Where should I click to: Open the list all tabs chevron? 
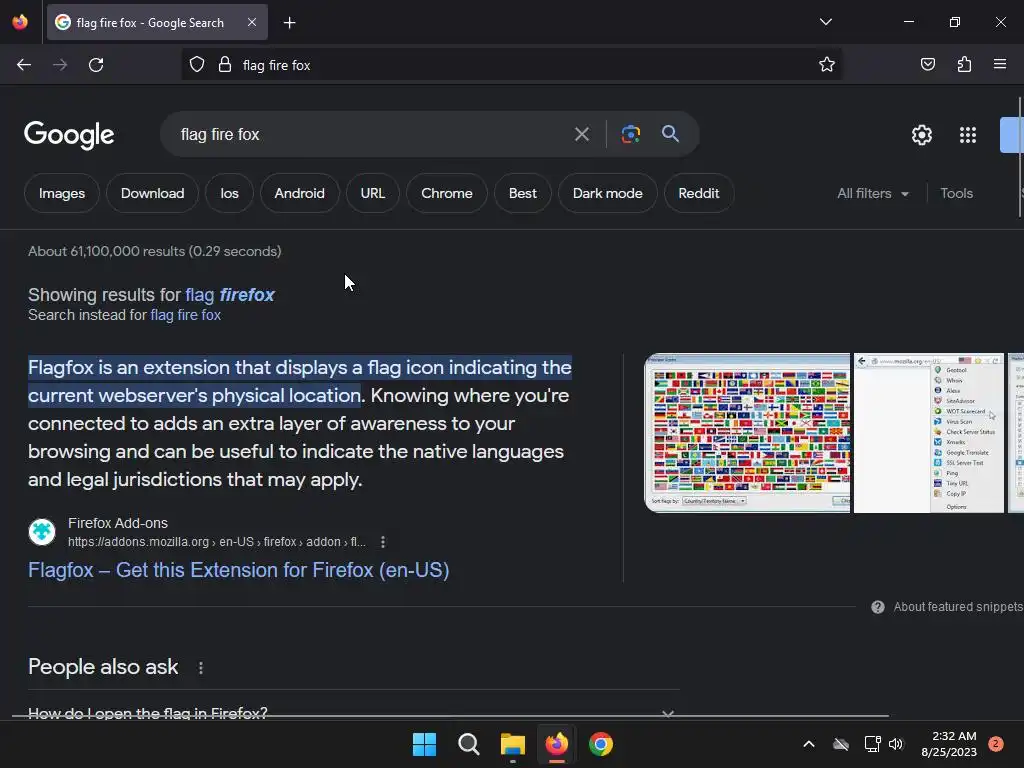coord(825,22)
